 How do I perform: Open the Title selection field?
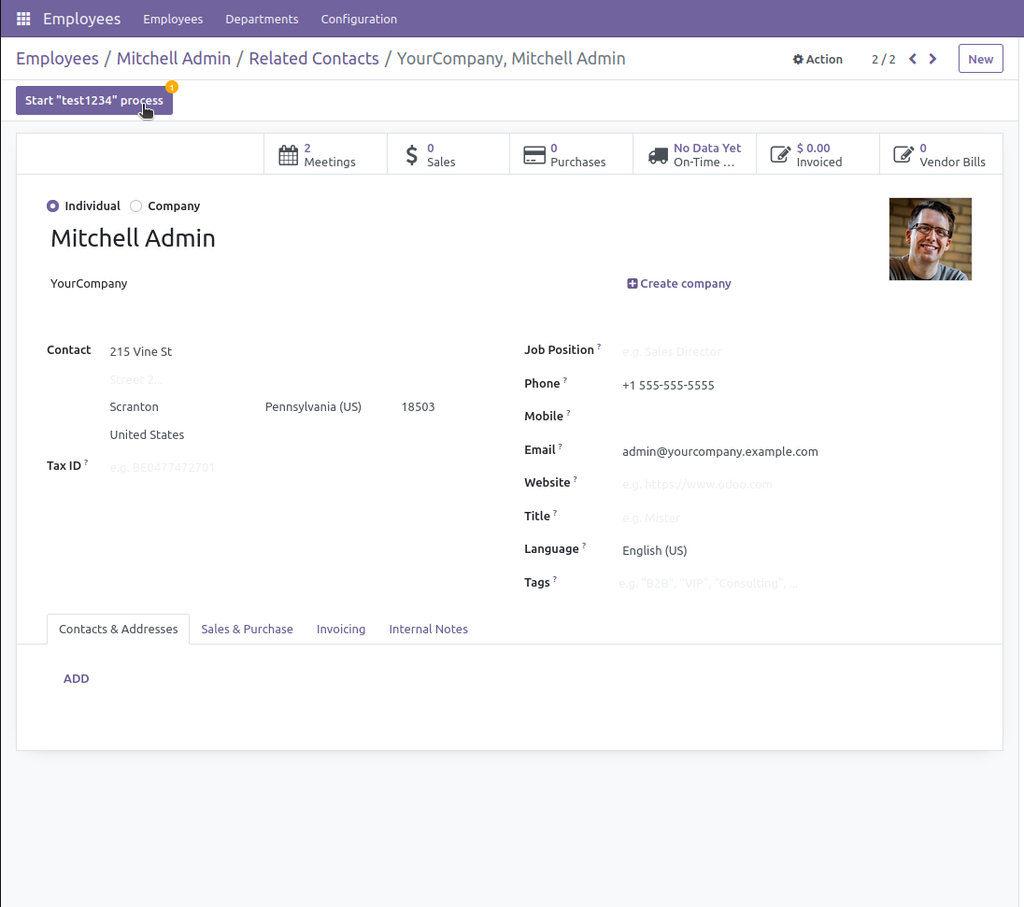tap(795, 518)
